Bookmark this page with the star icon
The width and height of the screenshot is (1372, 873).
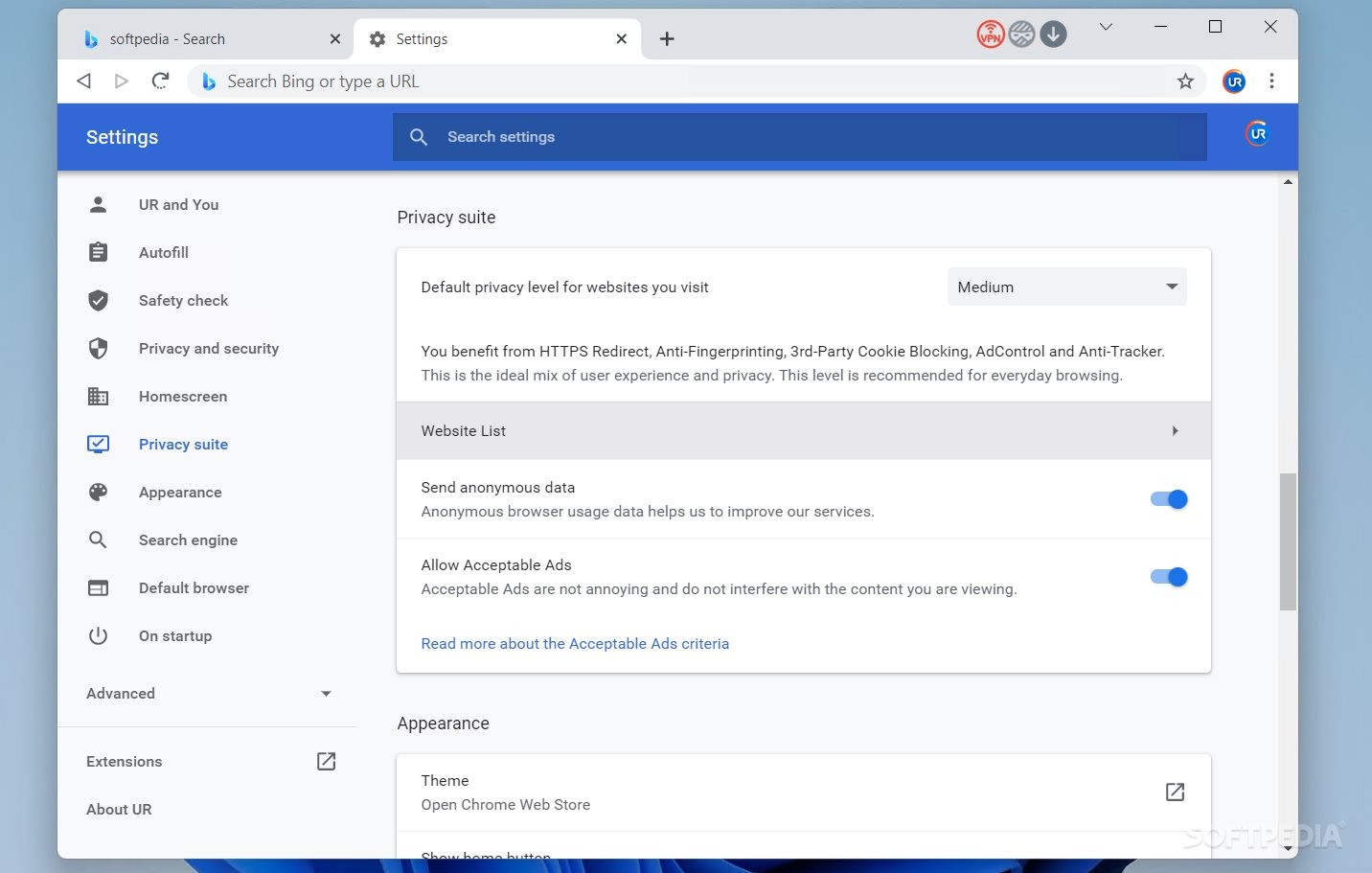[1185, 81]
